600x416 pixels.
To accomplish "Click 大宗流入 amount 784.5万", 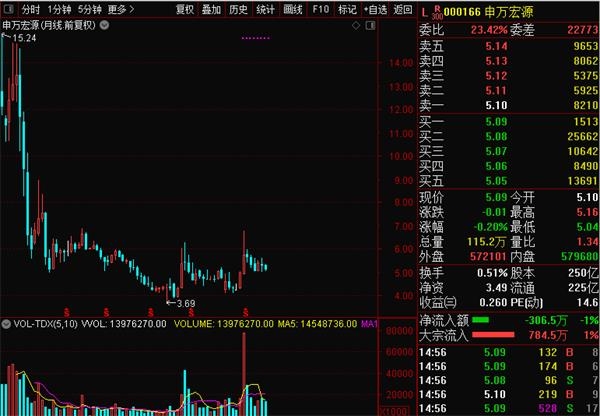I will (x=548, y=336).
